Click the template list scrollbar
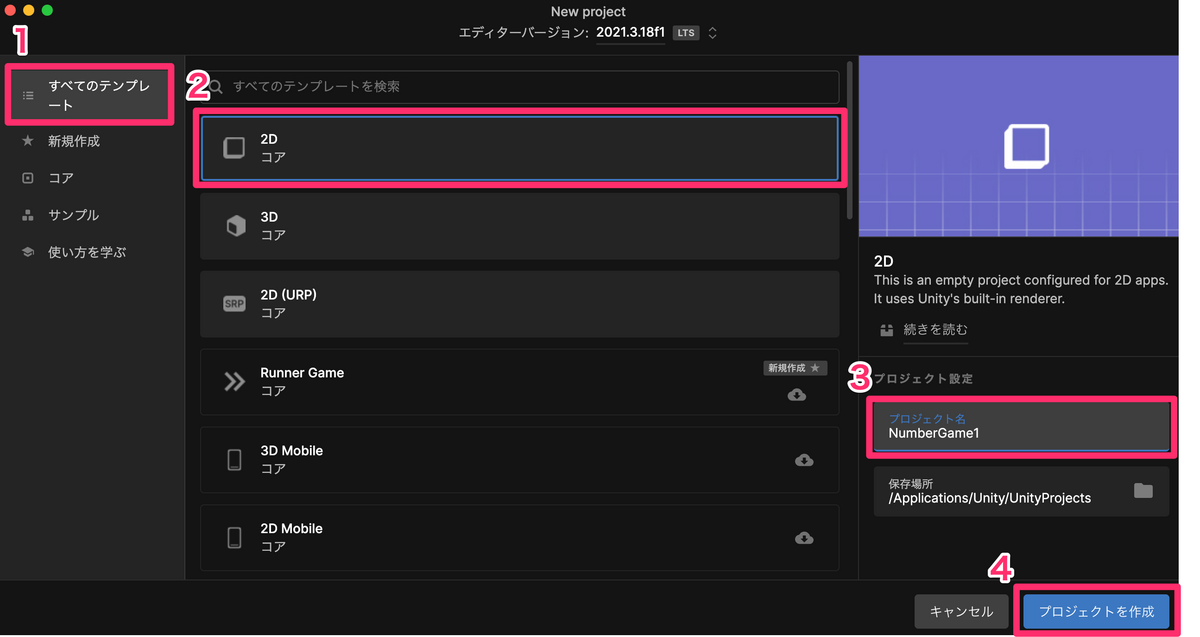This screenshot has width=1200, height=637. coord(851,140)
